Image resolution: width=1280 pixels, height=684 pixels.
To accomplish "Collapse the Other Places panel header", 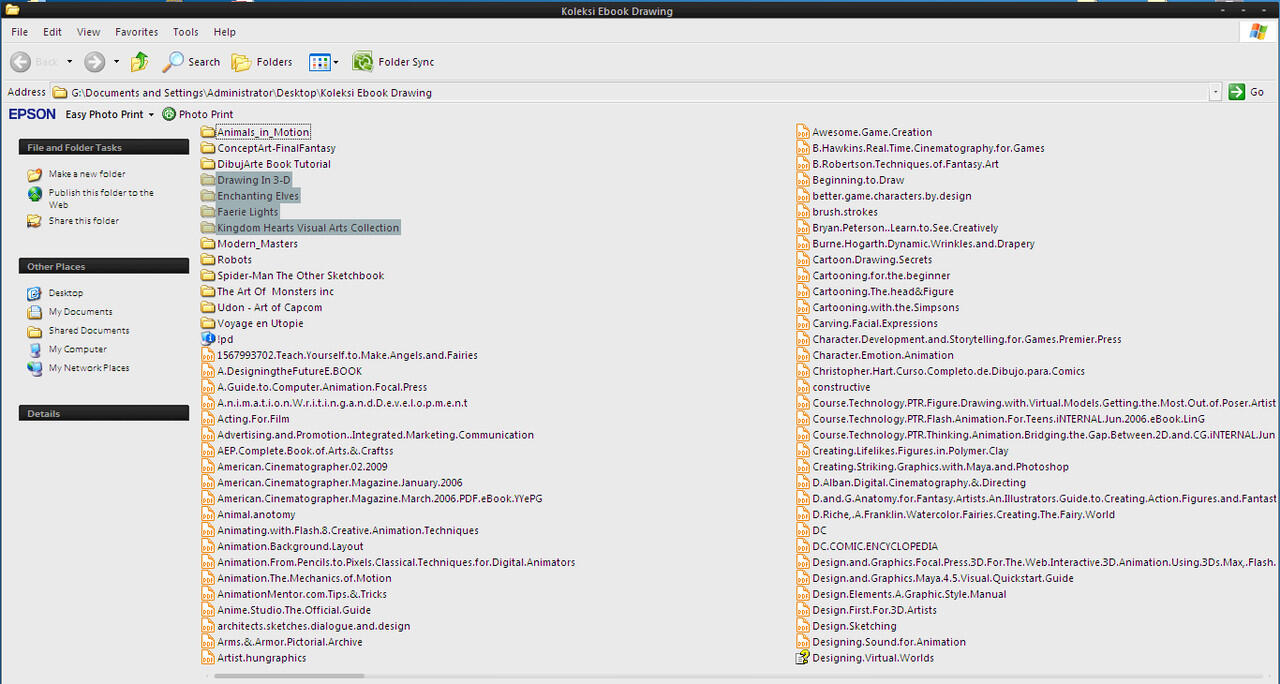I will pos(104,266).
